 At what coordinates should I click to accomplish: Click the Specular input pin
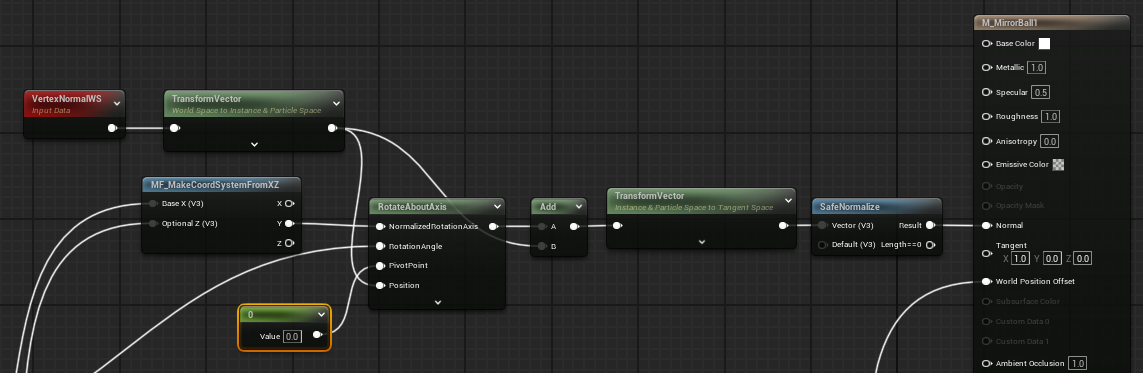click(987, 93)
